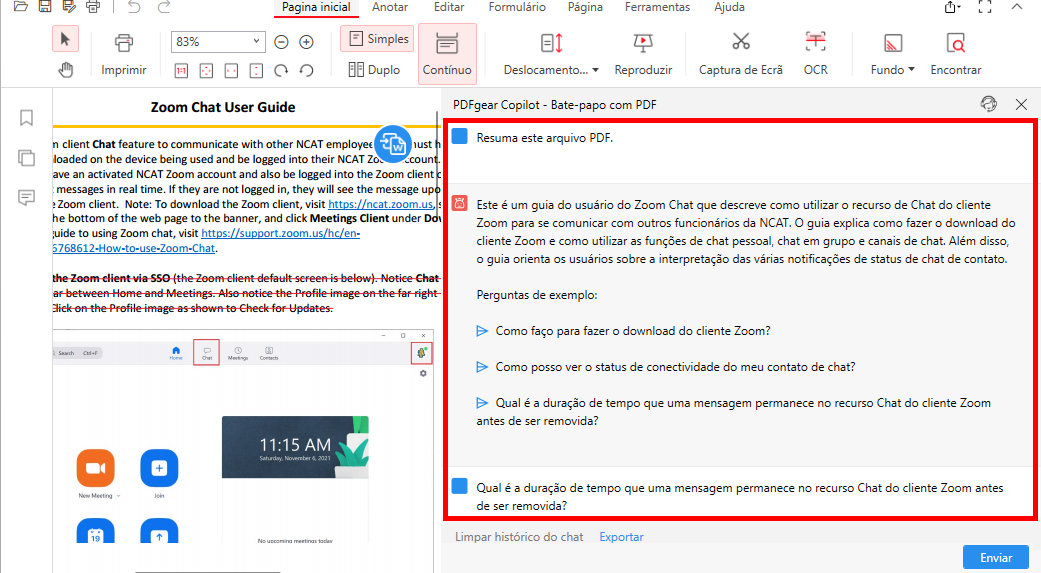
Task: Open the Ferramentas tab
Action: (x=657, y=7)
